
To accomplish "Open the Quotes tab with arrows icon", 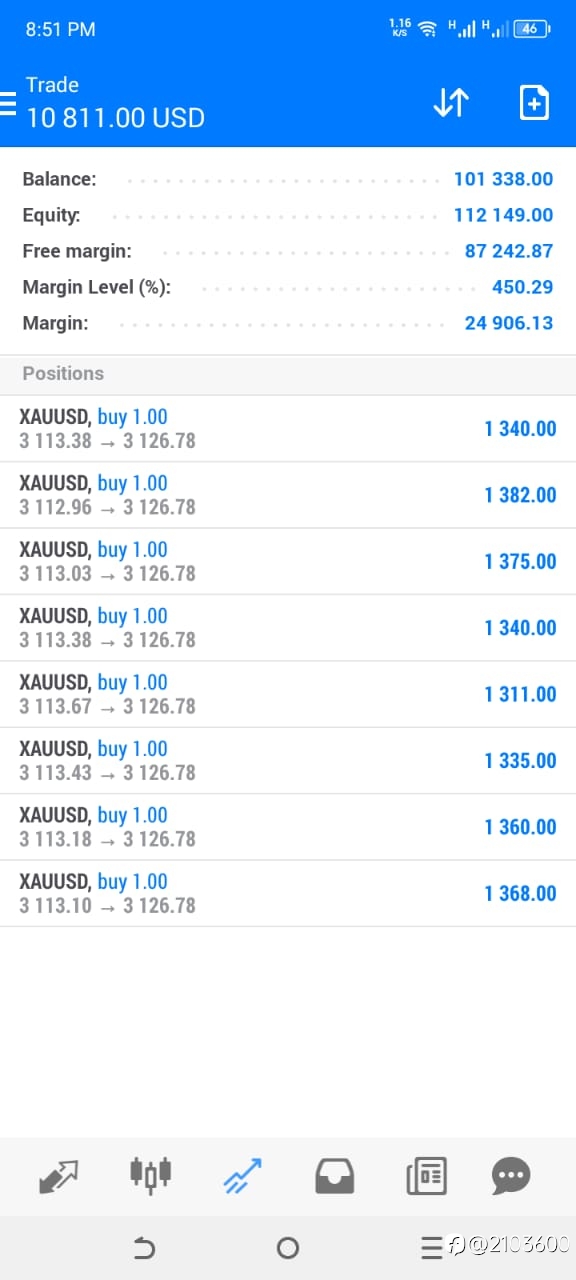I will click(59, 1175).
